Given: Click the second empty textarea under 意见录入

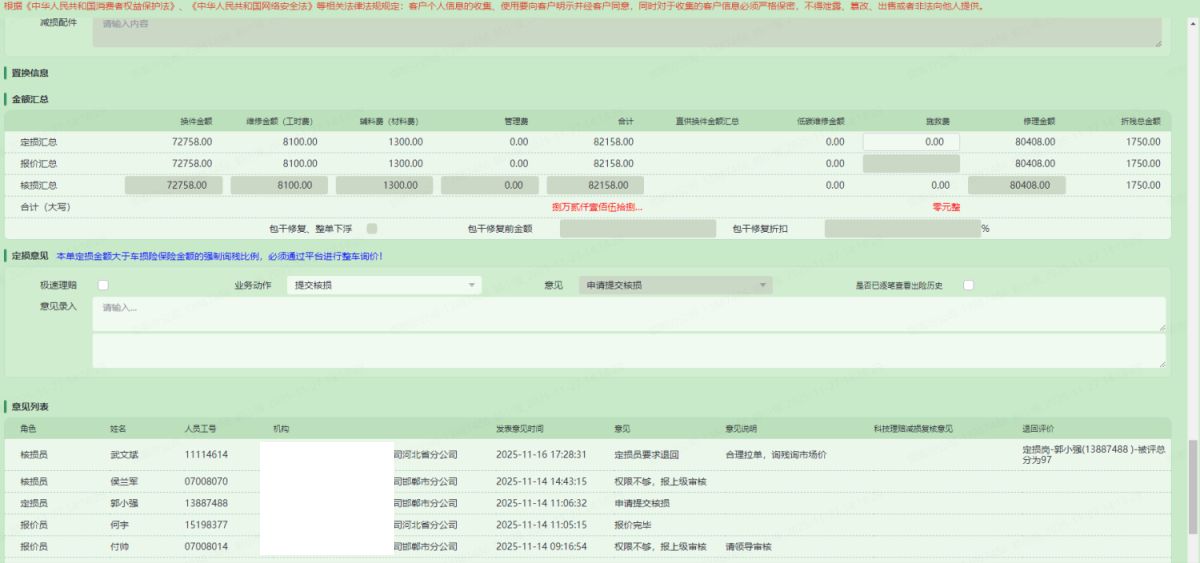Looking at the screenshot, I should (x=628, y=350).
